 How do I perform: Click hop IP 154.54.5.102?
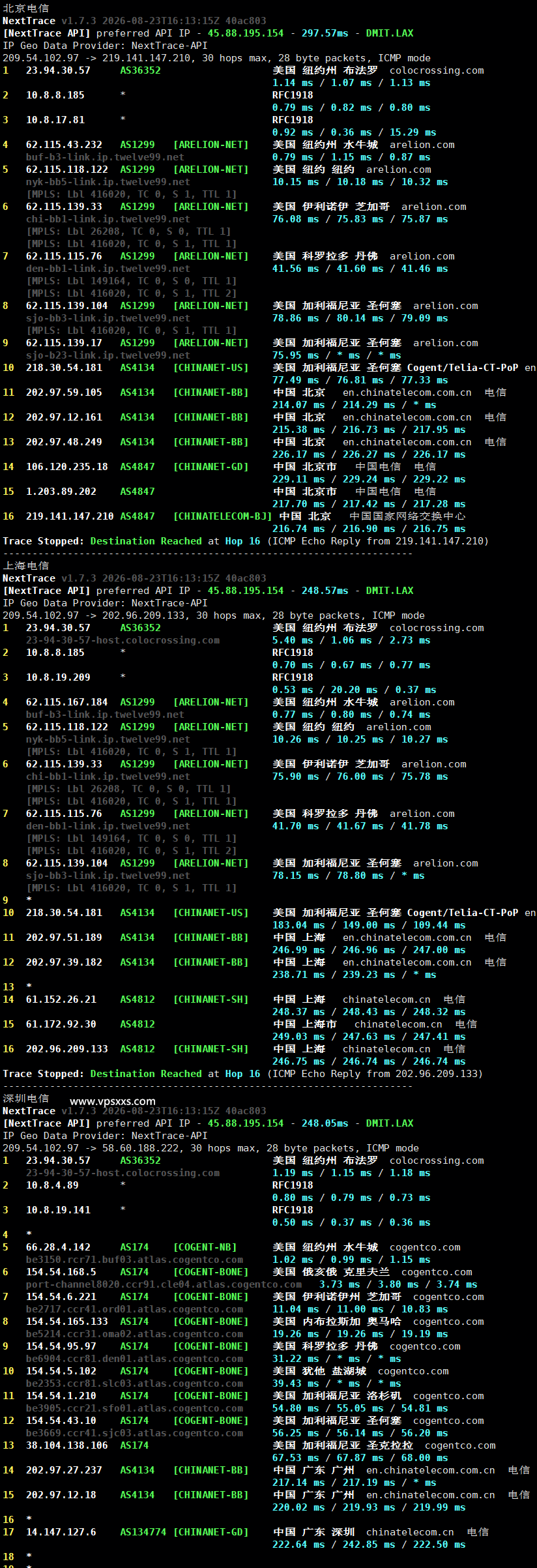tap(61, 1371)
